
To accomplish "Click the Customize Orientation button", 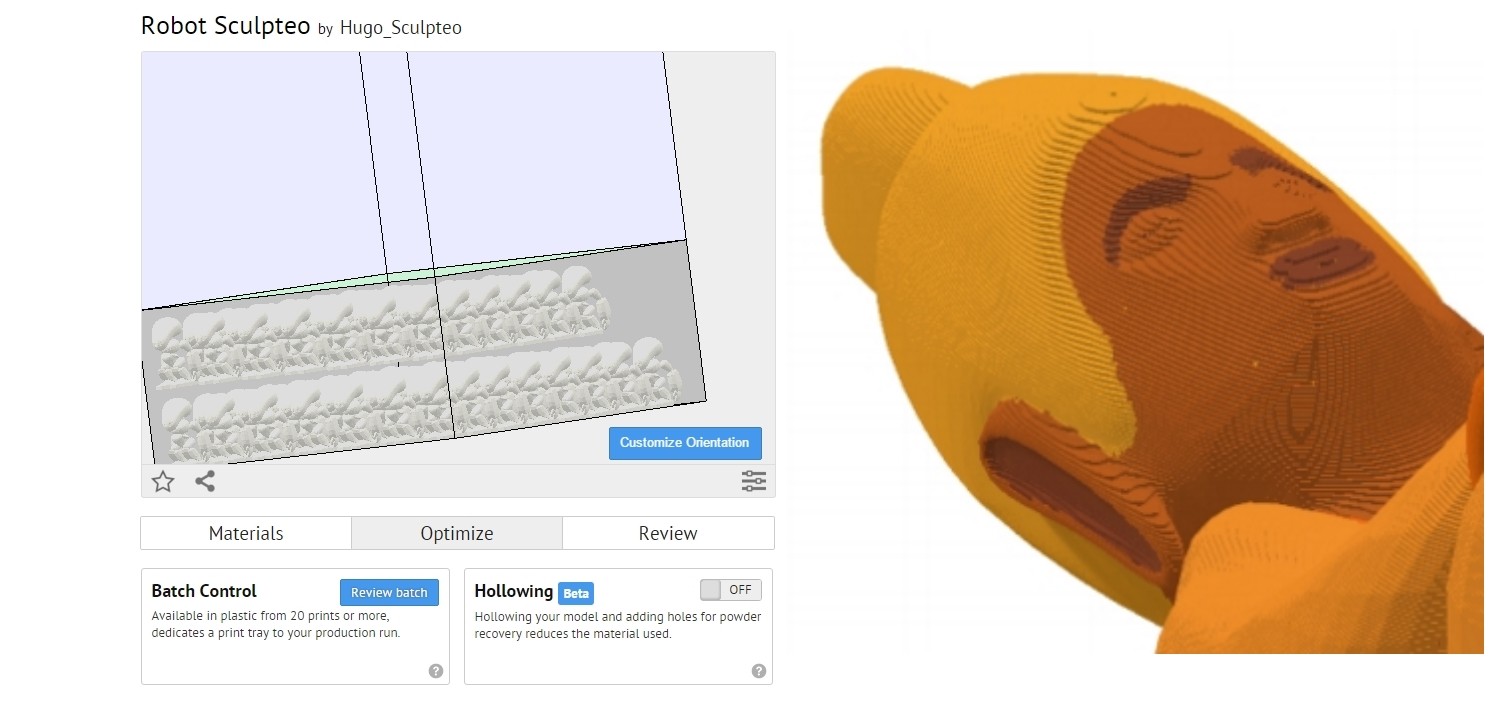I will (684, 443).
